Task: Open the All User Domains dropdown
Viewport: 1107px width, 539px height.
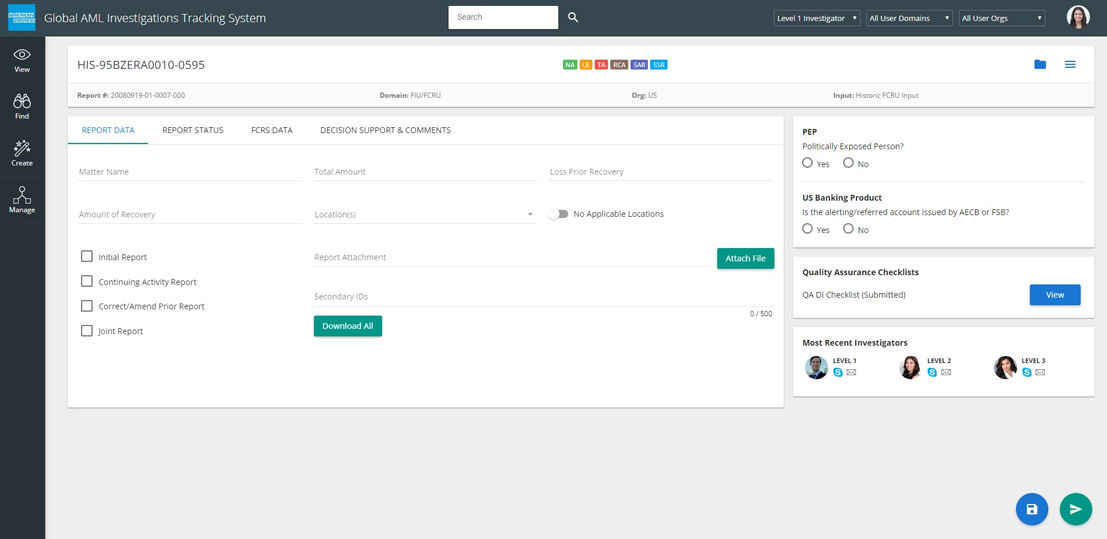Action: pos(909,18)
